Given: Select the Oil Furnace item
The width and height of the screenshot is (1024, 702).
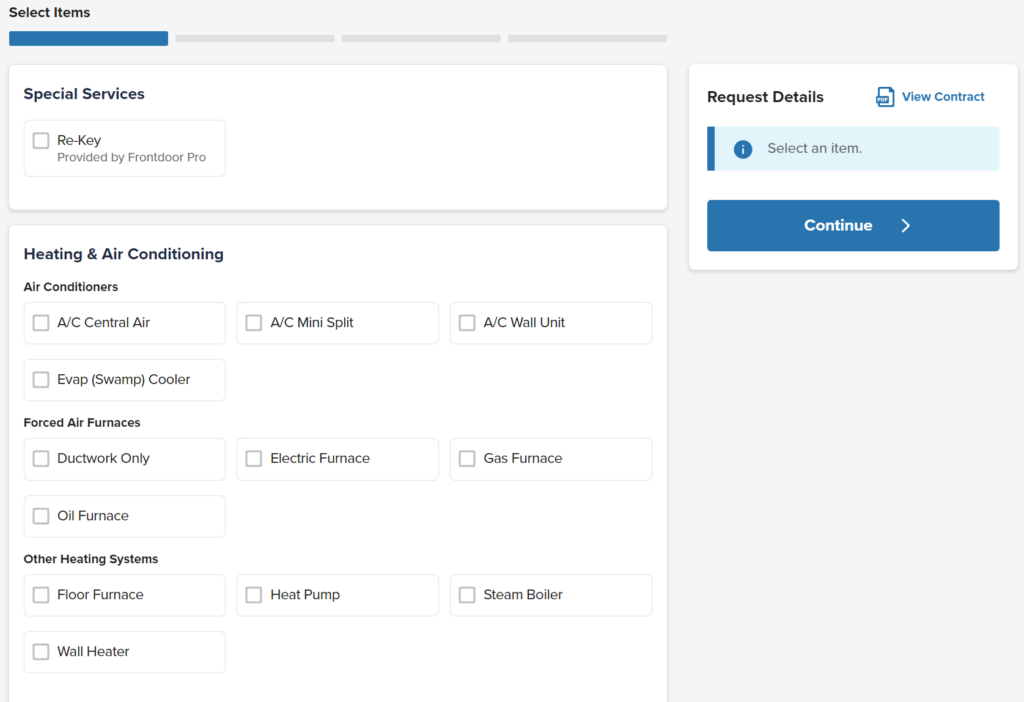Looking at the screenshot, I should 40,515.
